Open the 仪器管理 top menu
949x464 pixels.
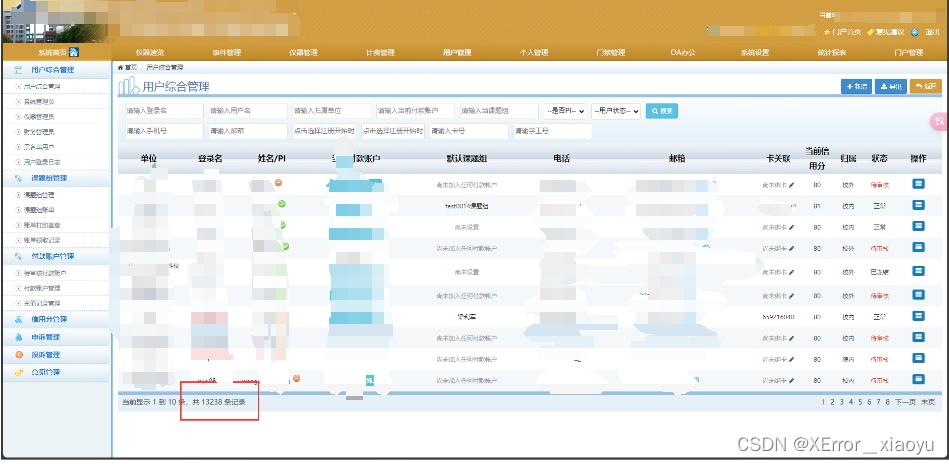[303, 53]
